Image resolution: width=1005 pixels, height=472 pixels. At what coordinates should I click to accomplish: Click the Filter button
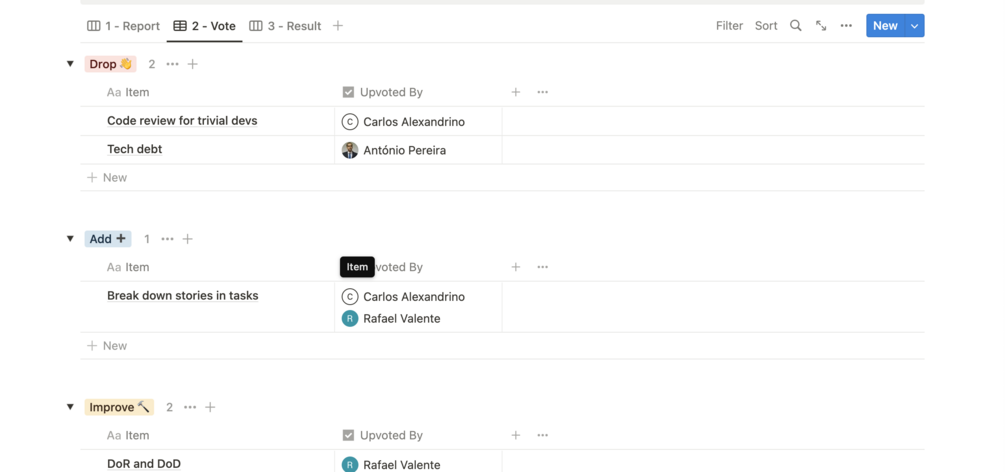coord(729,26)
